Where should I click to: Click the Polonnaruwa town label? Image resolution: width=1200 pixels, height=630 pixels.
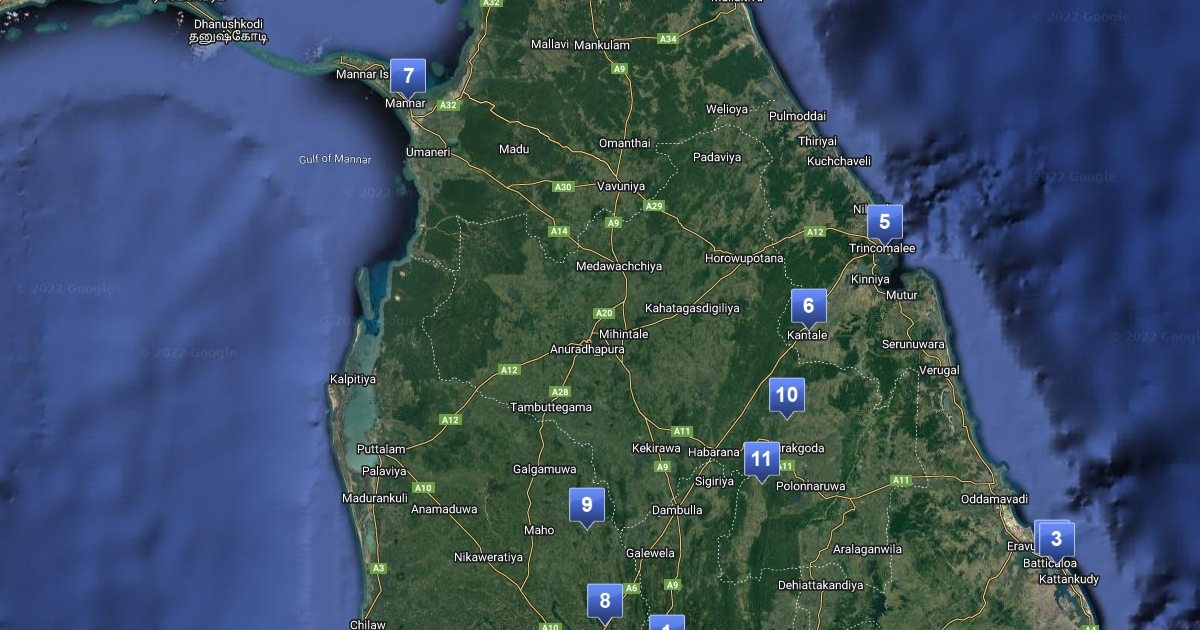[810, 487]
